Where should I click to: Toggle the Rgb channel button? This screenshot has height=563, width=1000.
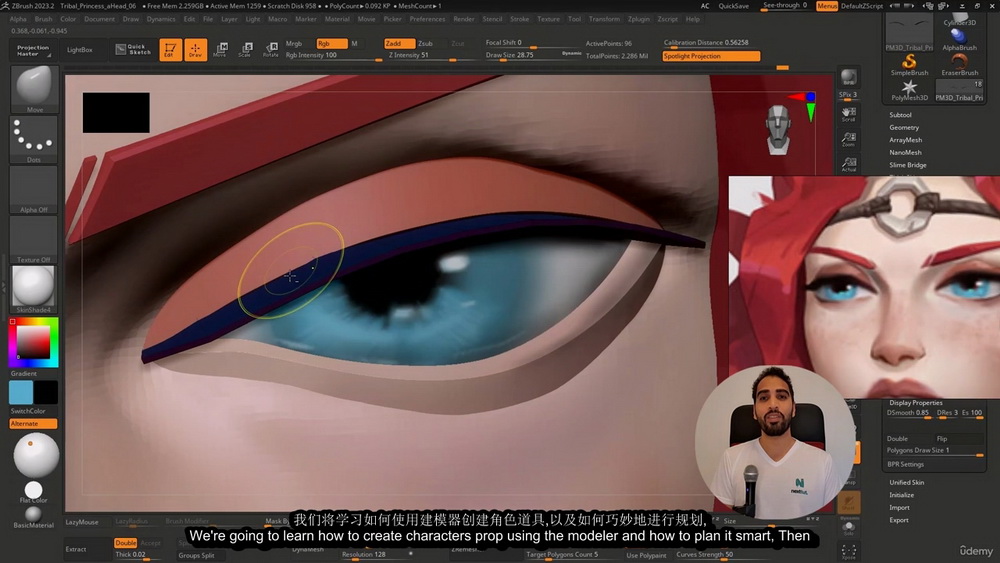pyautogui.click(x=332, y=43)
